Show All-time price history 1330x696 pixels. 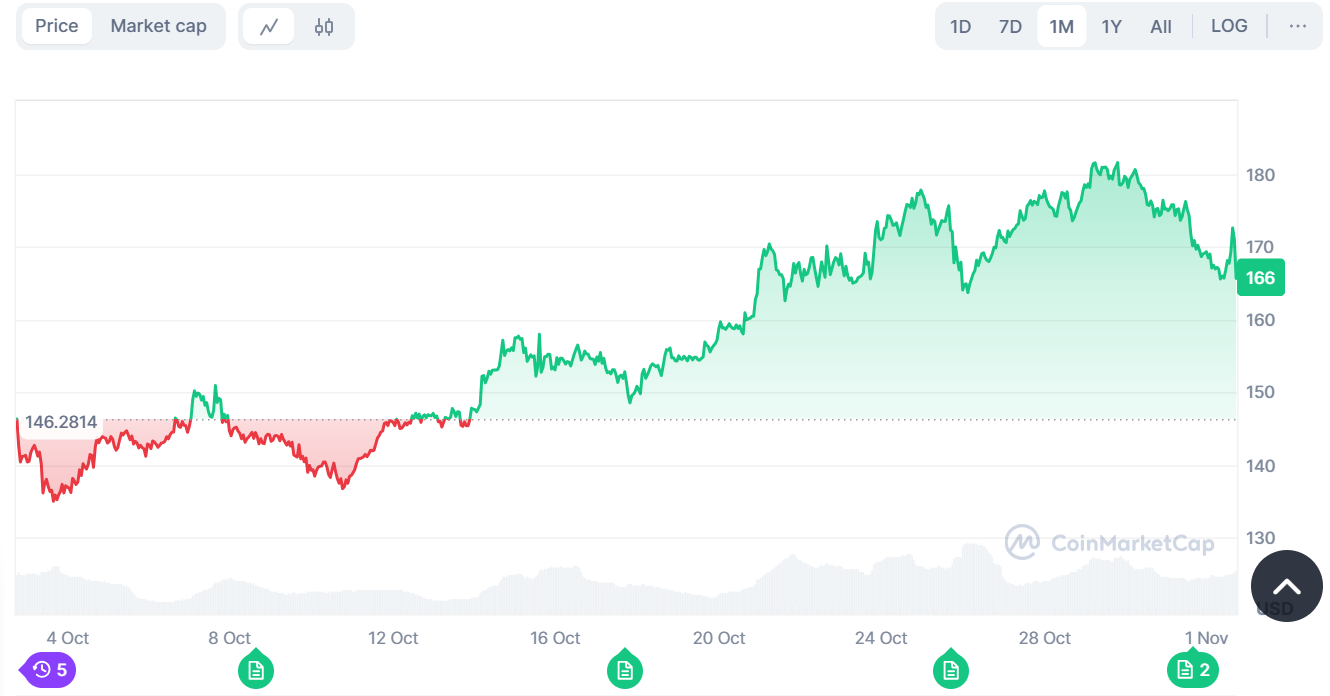pos(1160,27)
